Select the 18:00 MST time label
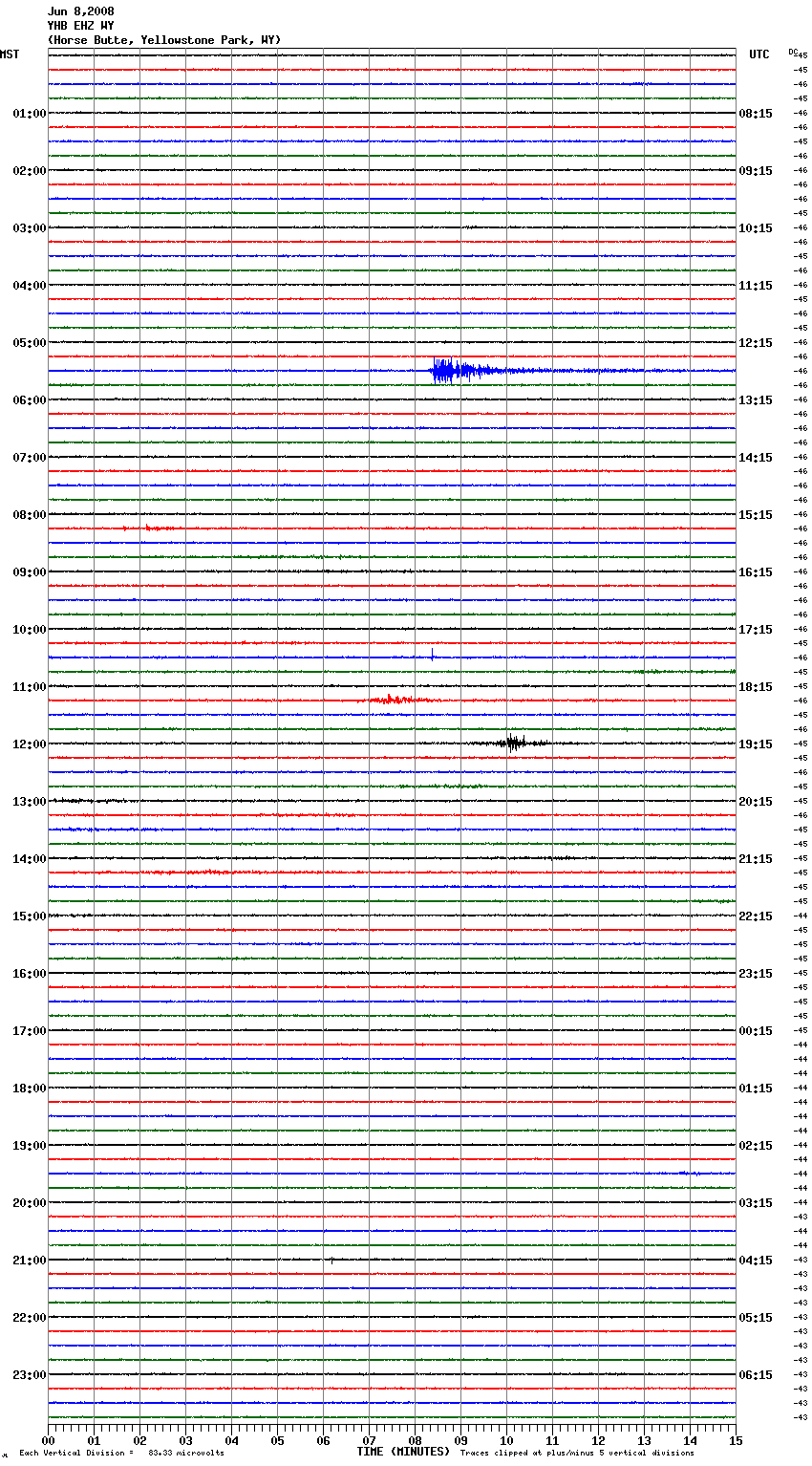 (29, 1089)
